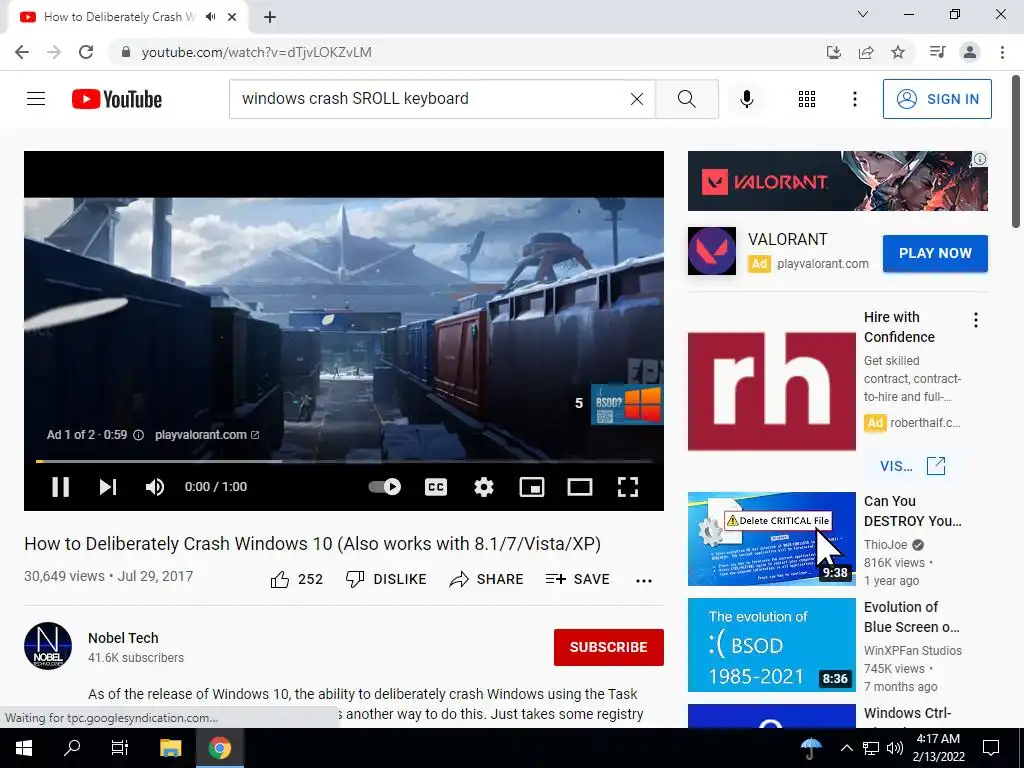This screenshot has height=768, width=1024.
Task: Open the ad info icon next to 0:59
Action: pyautogui.click(x=138, y=435)
